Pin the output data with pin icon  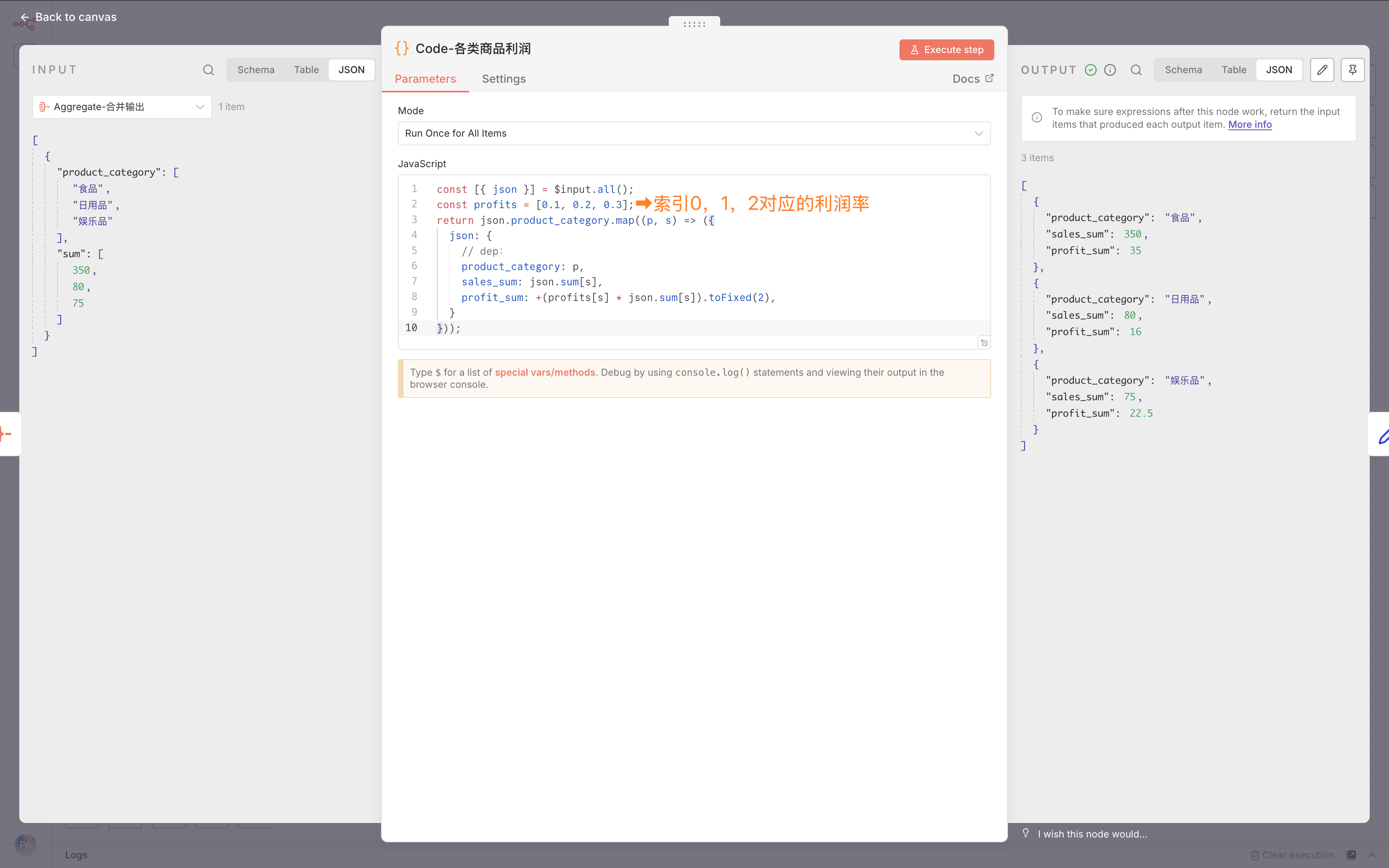coord(1352,70)
